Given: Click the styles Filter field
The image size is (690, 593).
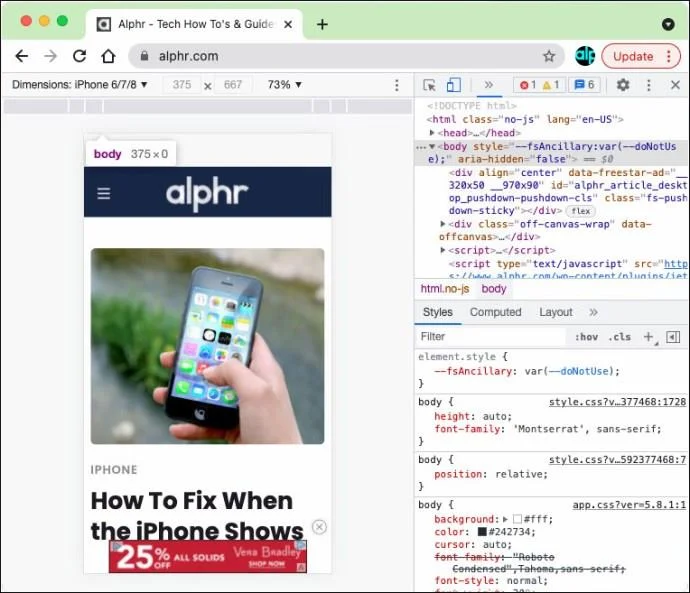Looking at the screenshot, I should click(x=490, y=337).
